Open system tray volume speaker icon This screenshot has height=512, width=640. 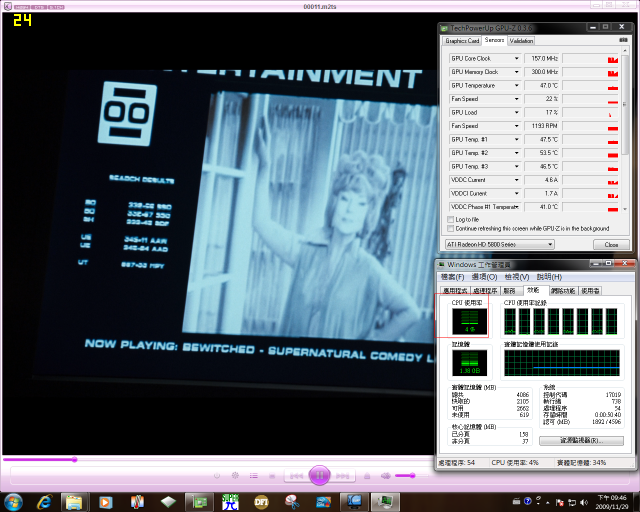(x=584, y=502)
